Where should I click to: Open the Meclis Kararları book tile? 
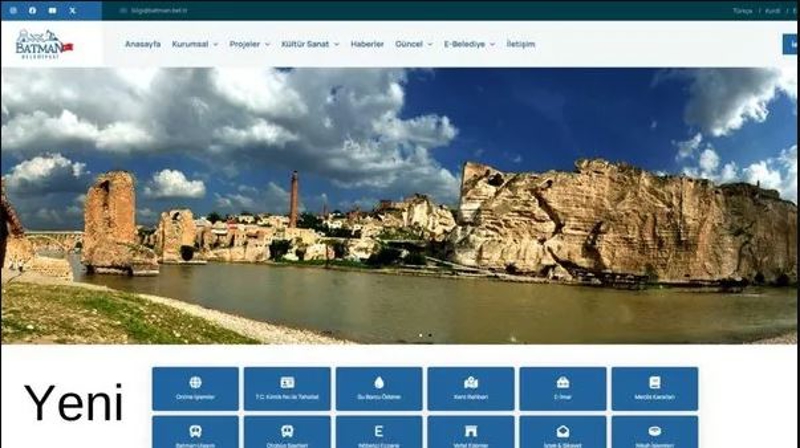pos(655,388)
